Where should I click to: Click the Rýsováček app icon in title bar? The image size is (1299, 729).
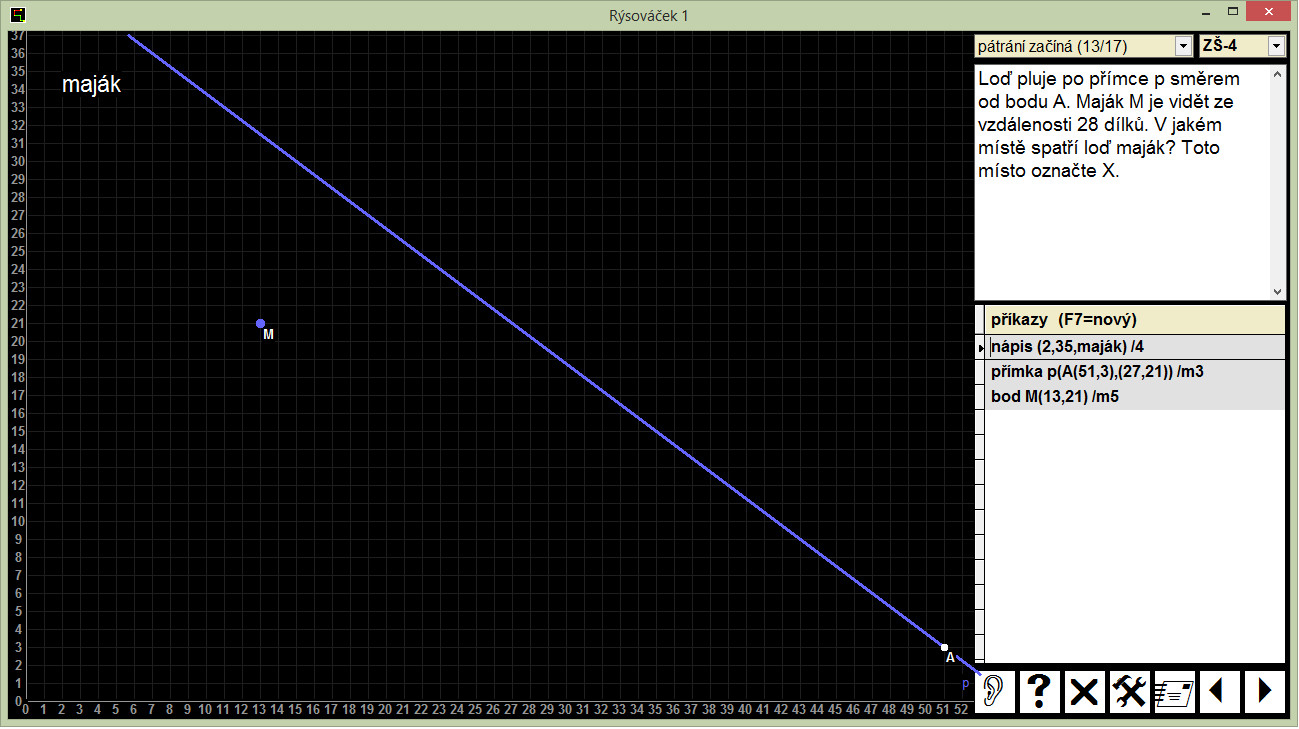click(x=17, y=15)
